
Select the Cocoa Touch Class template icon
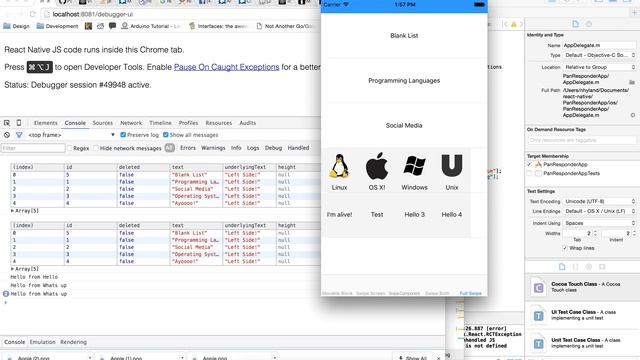538,288
